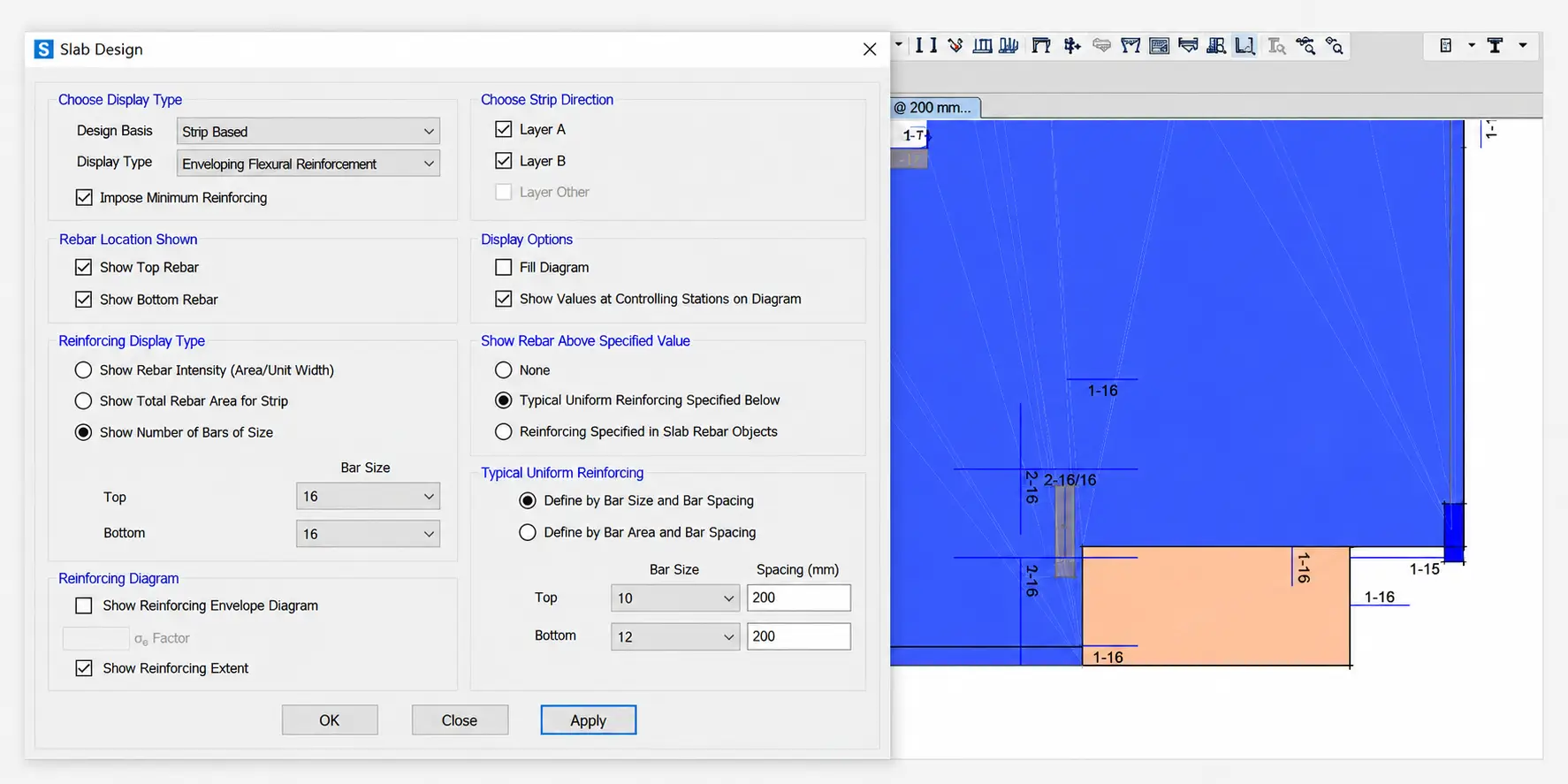Click the building with magnifier toolbar icon

click(1216, 45)
